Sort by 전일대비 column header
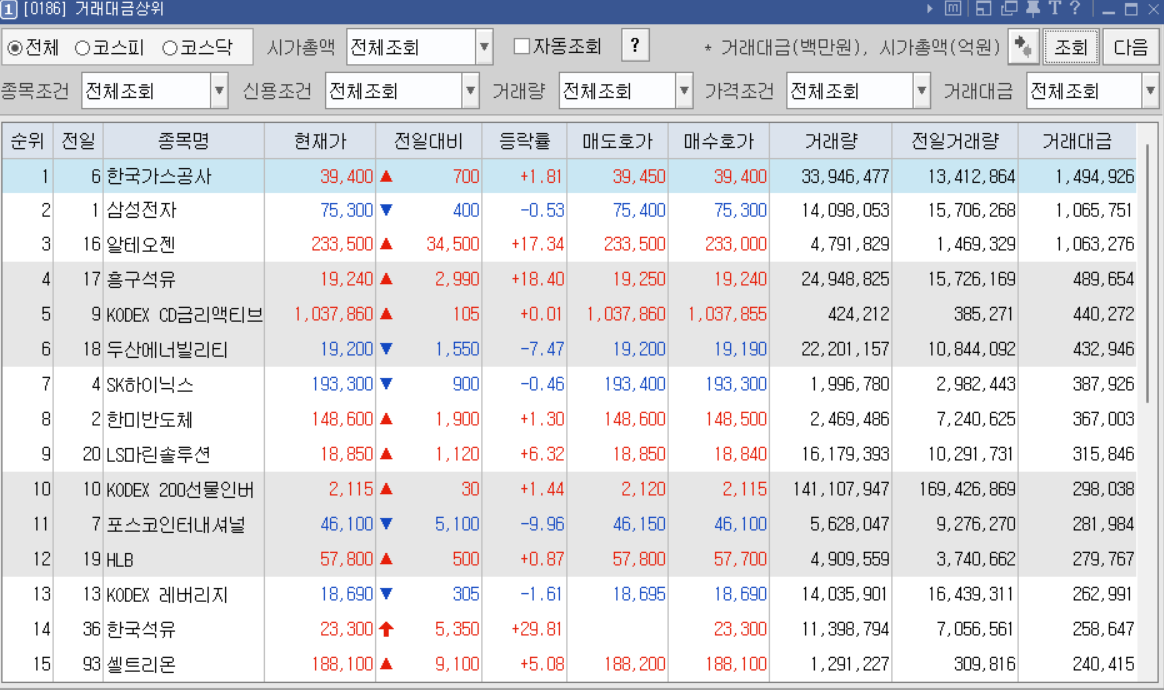This screenshot has width=1164, height=690. 428,141
